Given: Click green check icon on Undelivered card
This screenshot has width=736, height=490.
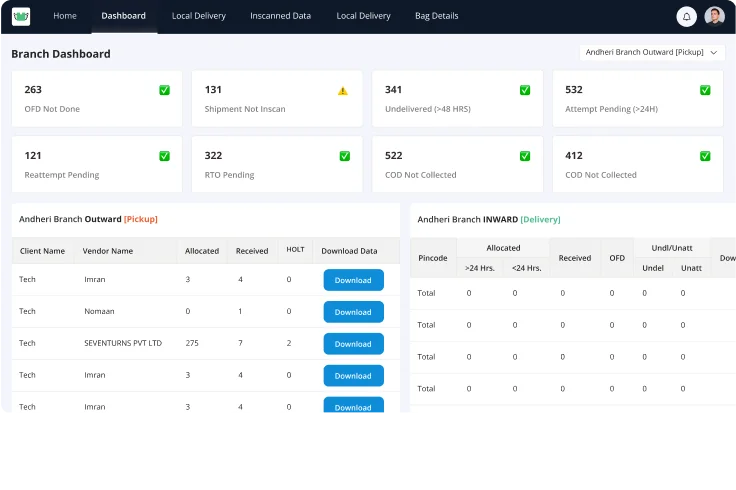Looking at the screenshot, I should coord(525,90).
